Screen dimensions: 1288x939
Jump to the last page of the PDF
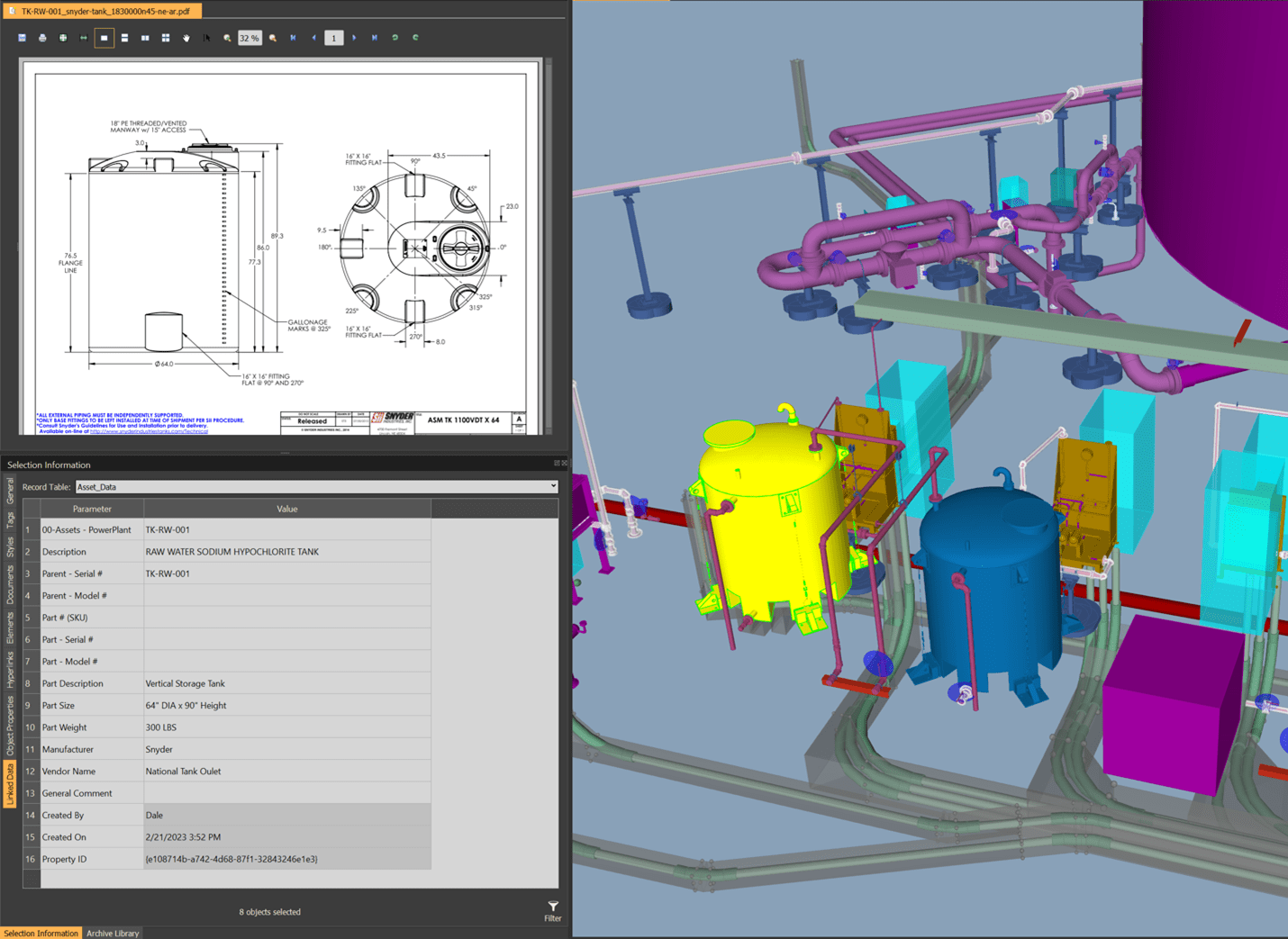point(375,38)
